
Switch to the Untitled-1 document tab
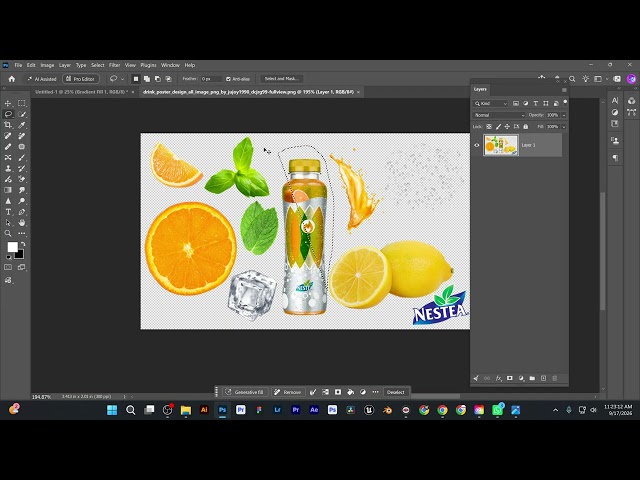(x=81, y=92)
